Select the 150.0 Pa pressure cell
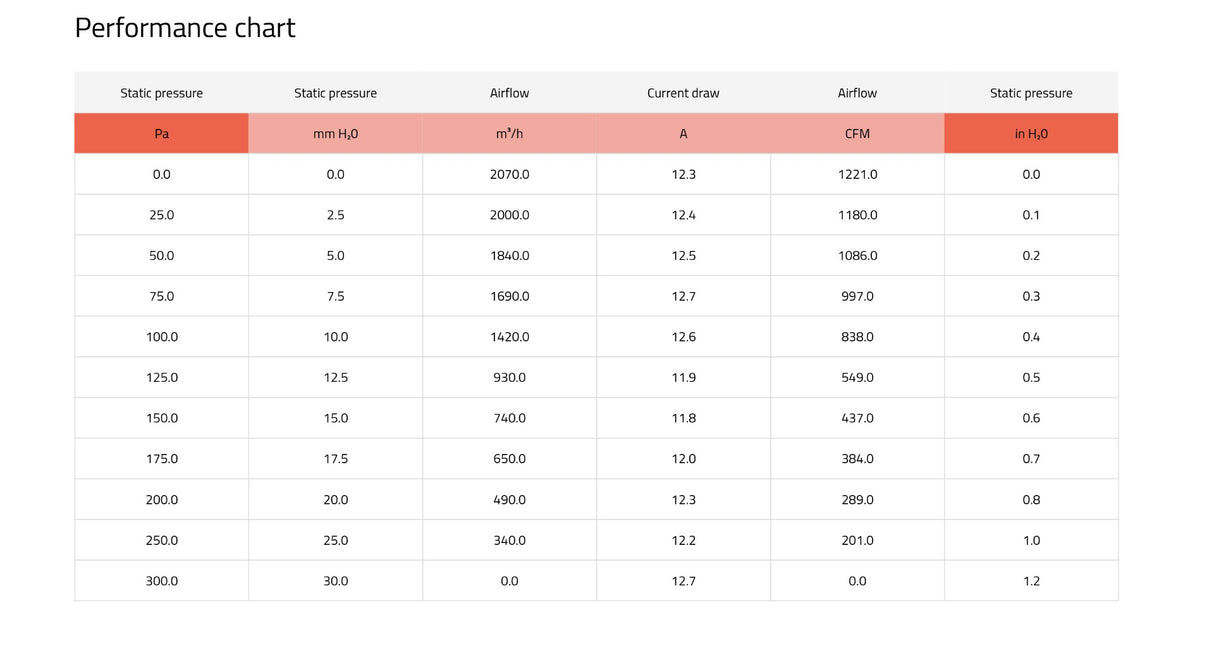Image resolution: width=1214 pixels, height=665 pixels. [162, 418]
